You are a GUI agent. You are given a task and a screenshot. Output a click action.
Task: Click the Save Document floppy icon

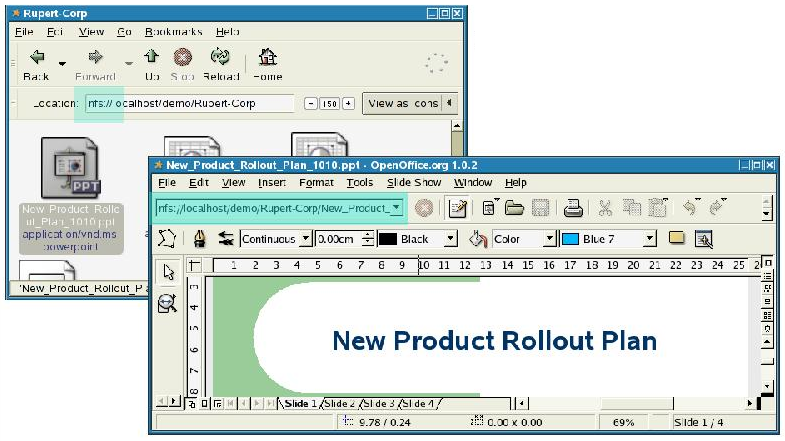click(541, 208)
